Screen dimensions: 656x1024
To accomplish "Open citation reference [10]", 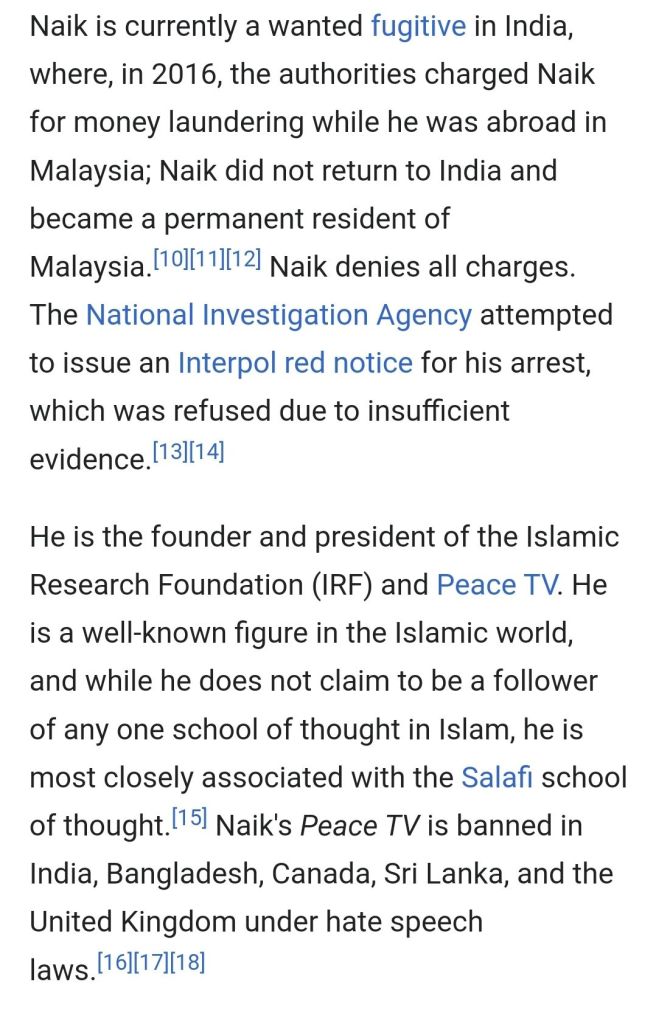I will pyautogui.click(x=171, y=259).
